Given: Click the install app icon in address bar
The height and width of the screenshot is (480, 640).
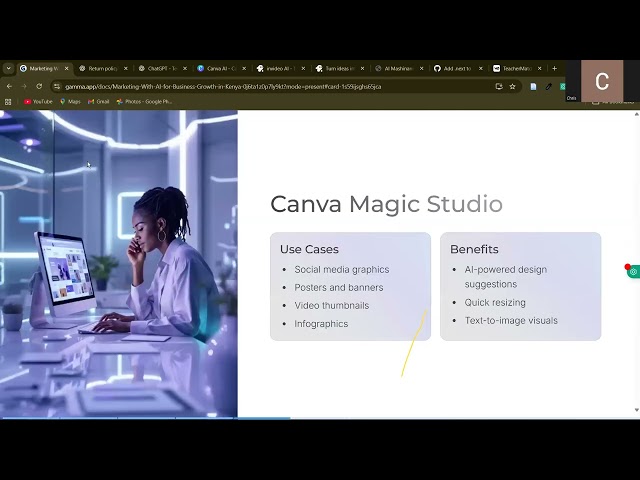Looking at the screenshot, I should [499, 87].
